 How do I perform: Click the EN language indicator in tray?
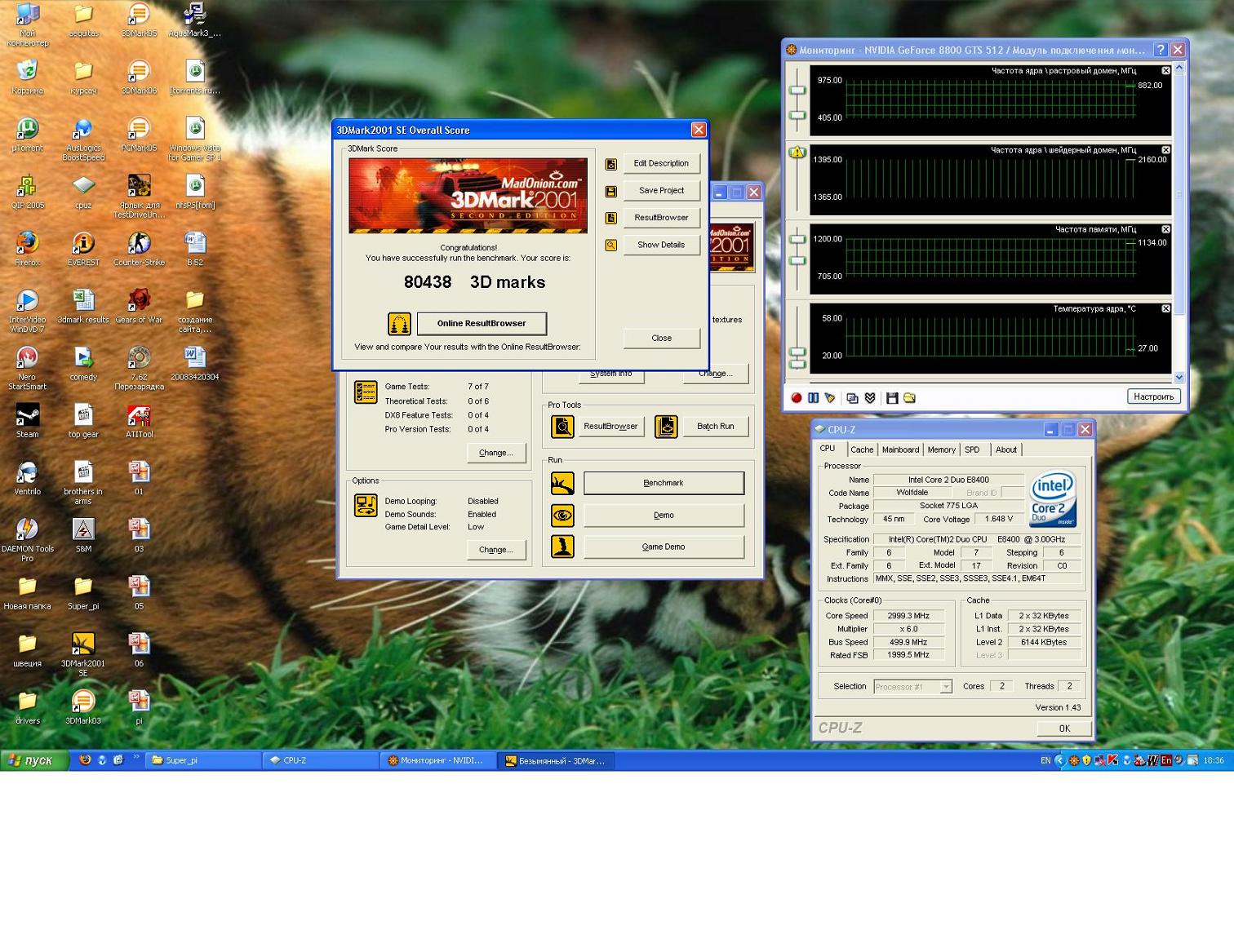coord(1045,760)
